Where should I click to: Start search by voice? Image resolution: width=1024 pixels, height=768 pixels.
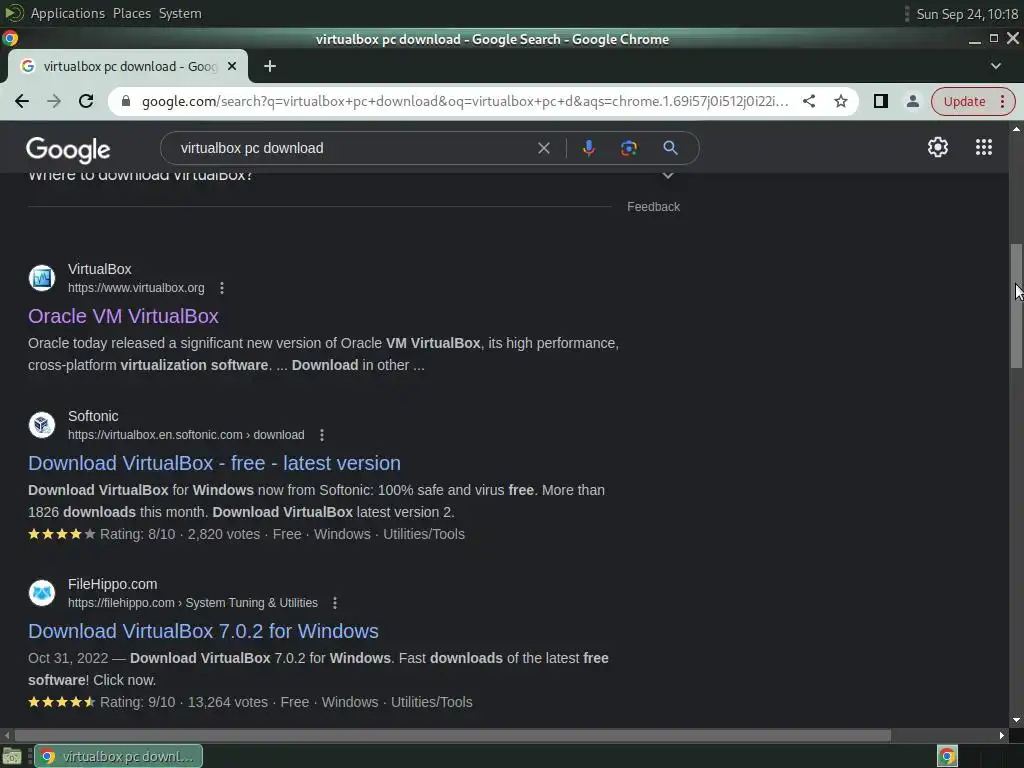pos(588,148)
